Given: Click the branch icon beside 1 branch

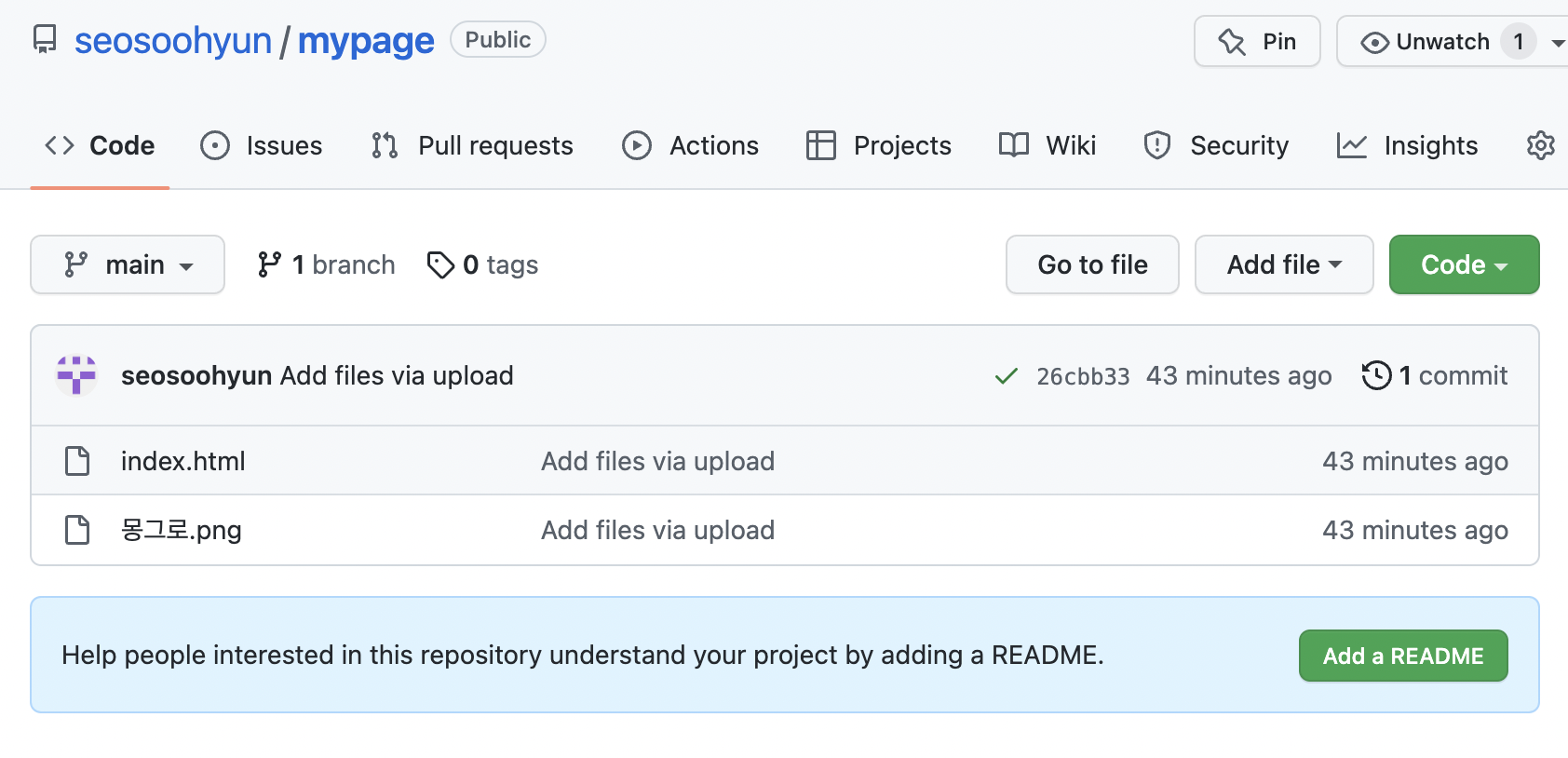Looking at the screenshot, I should [x=269, y=264].
